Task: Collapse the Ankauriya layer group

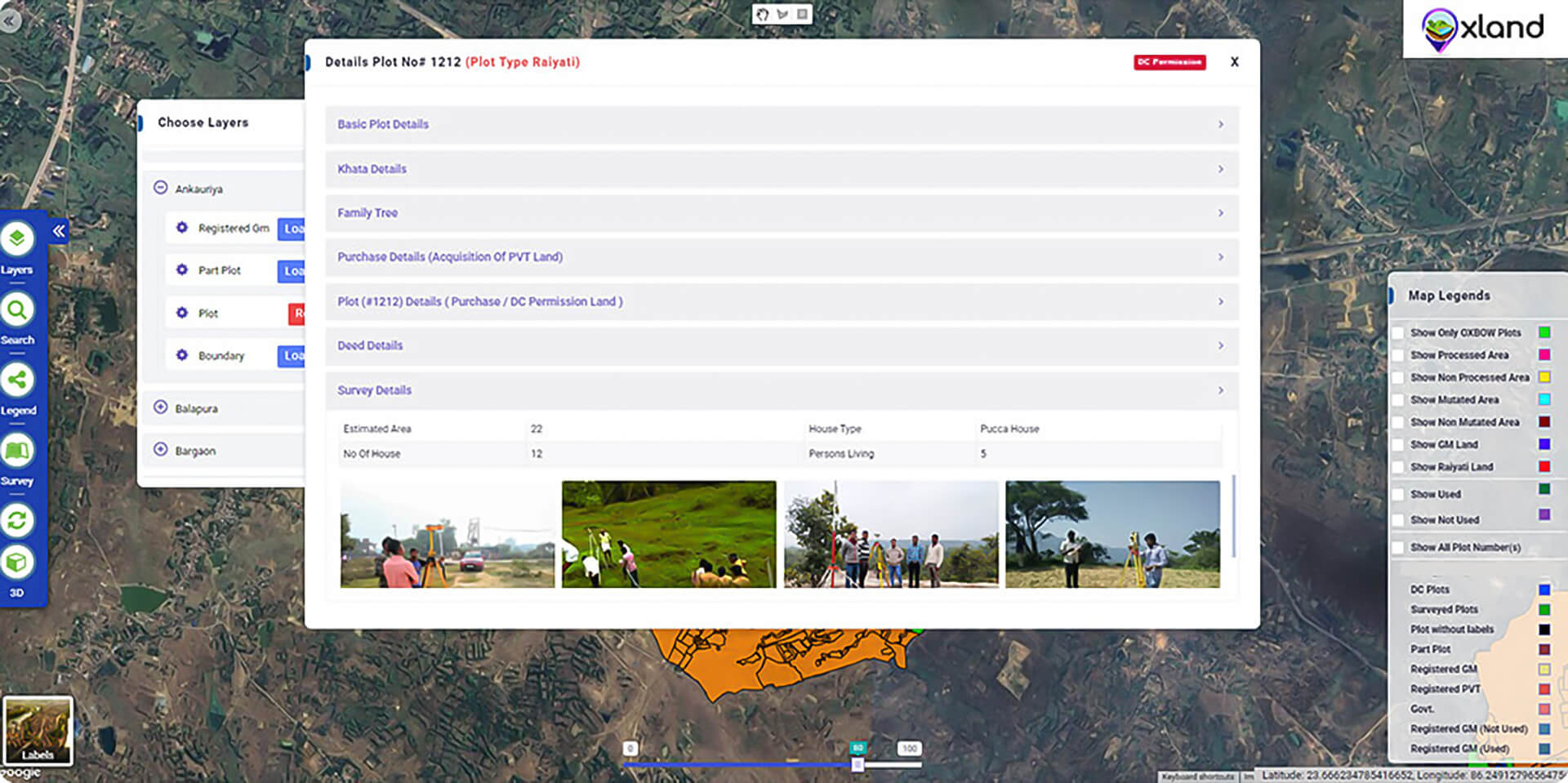Action: click(x=161, y=188)
